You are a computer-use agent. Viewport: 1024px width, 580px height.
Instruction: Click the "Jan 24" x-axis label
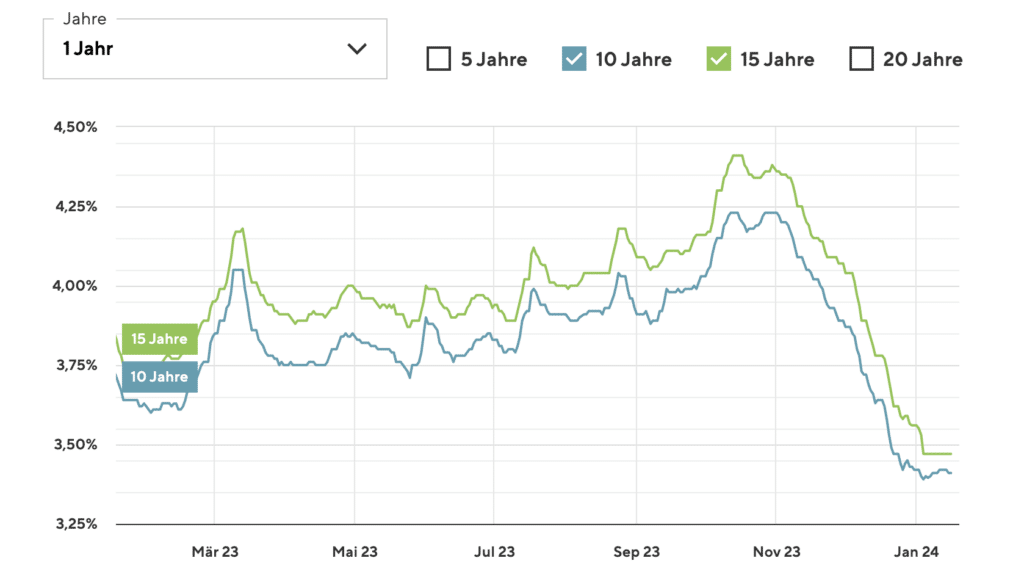[x=917, y=551]
